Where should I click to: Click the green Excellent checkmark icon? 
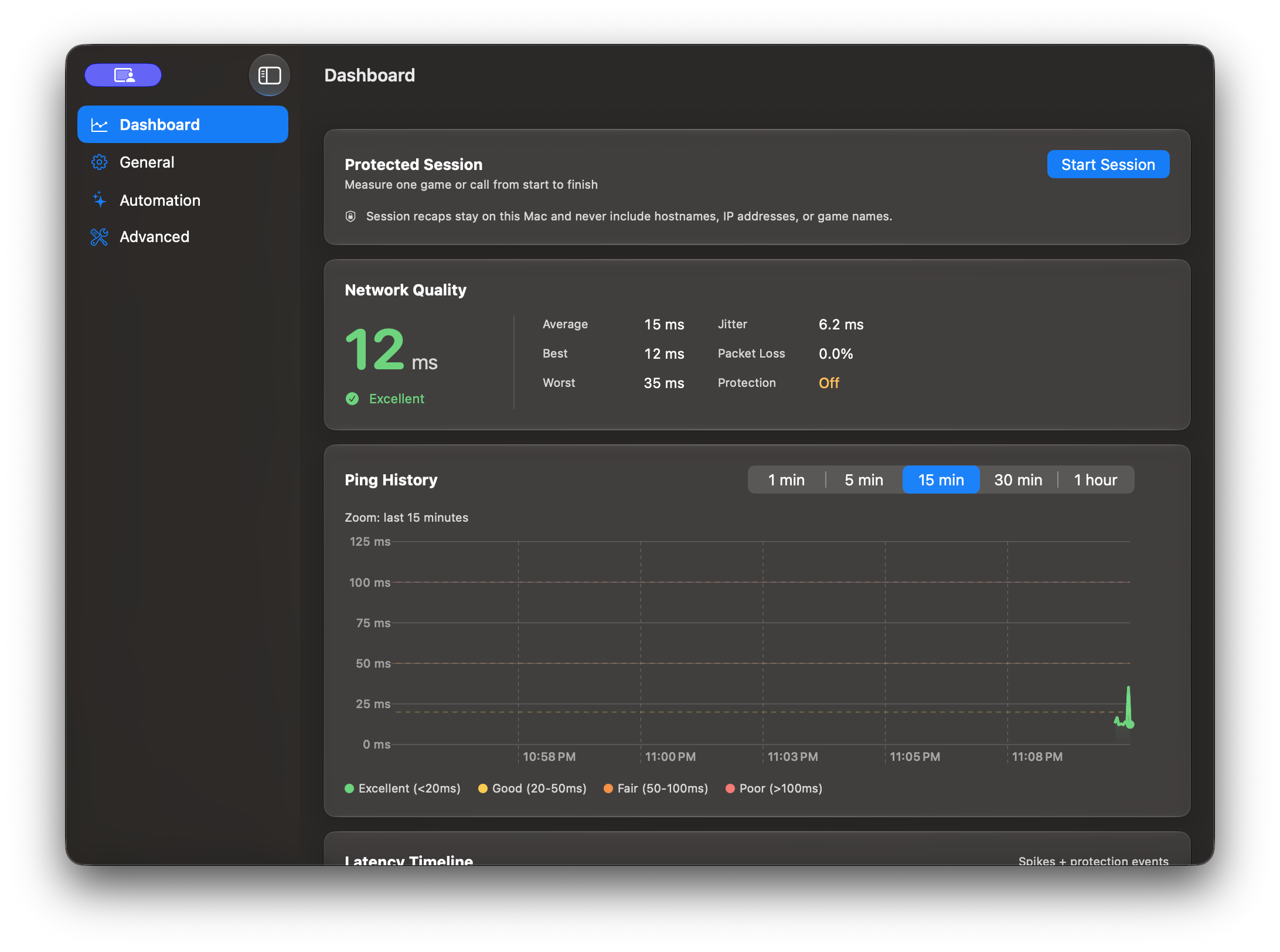352,399
